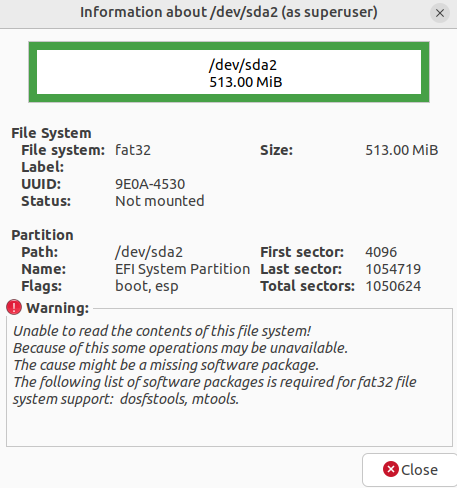Click the Partition section heading

[42, 235]
